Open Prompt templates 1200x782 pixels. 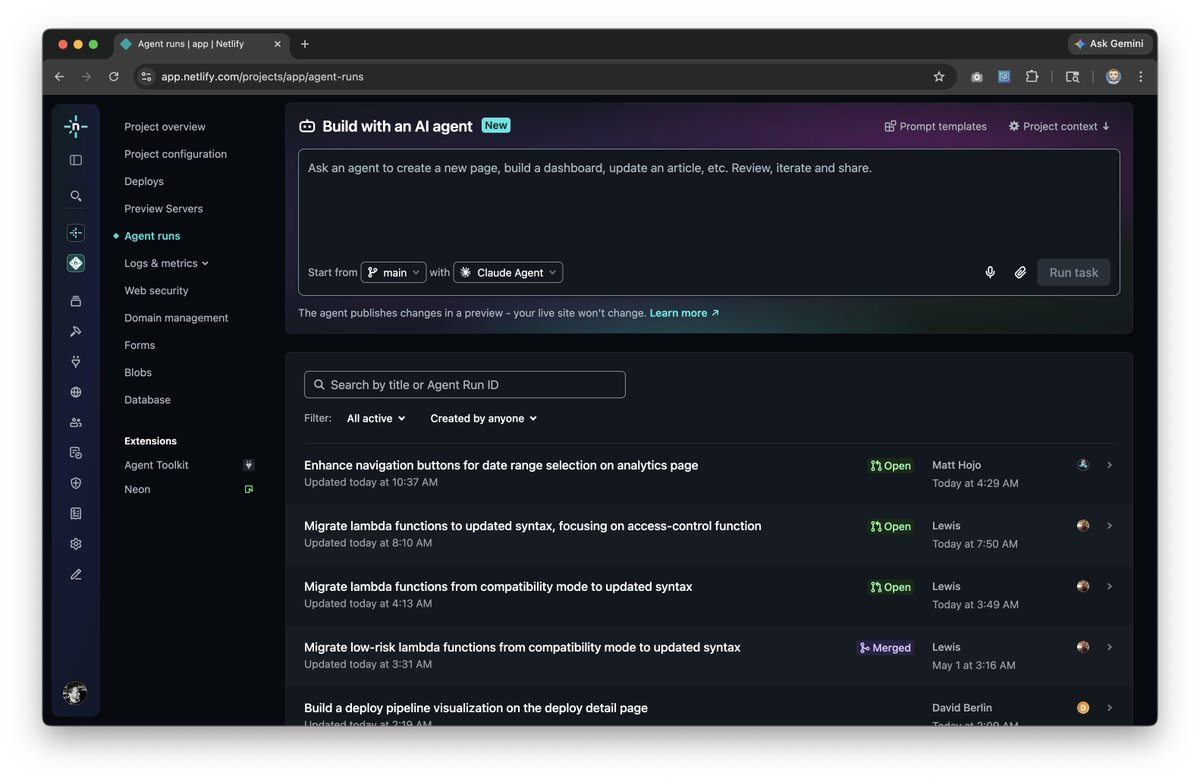click(x=935, y=126)
